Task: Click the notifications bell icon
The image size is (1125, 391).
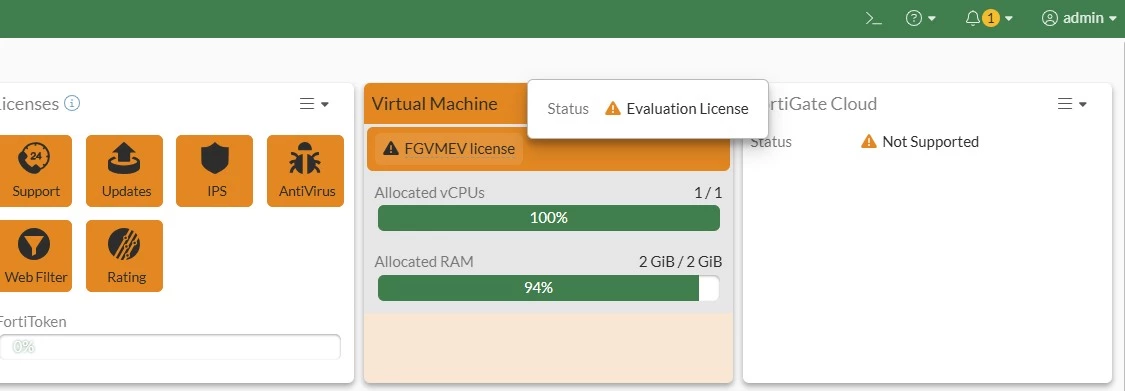Action: (973, 19)
